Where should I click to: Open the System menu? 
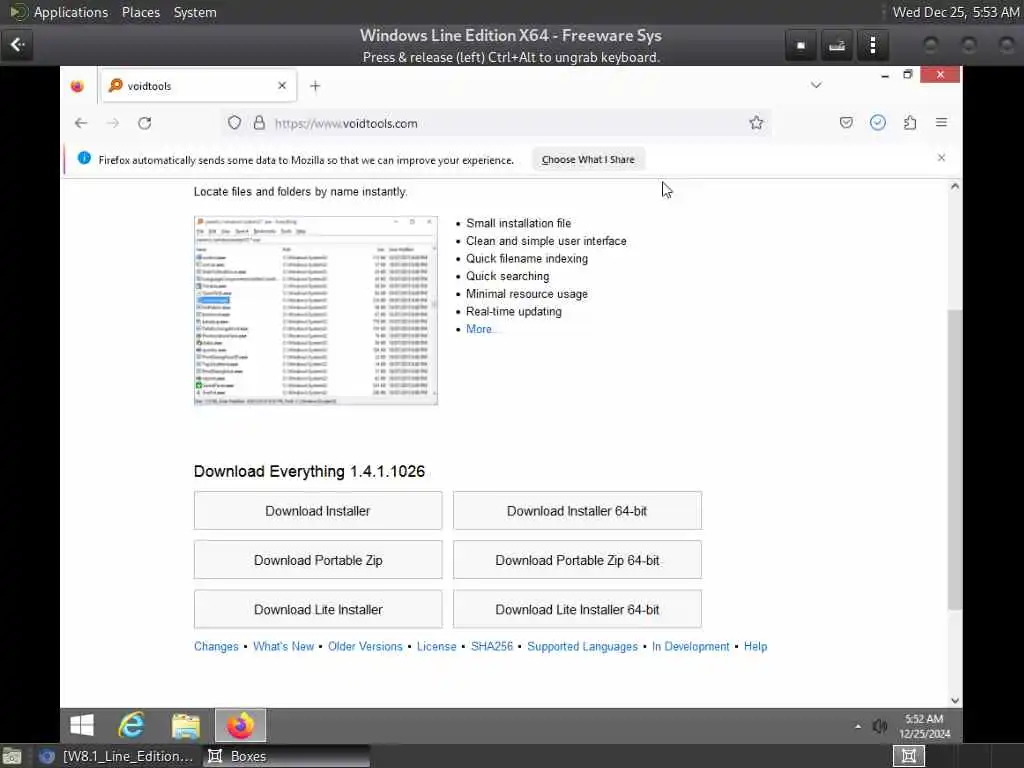[x=195, y=12]
